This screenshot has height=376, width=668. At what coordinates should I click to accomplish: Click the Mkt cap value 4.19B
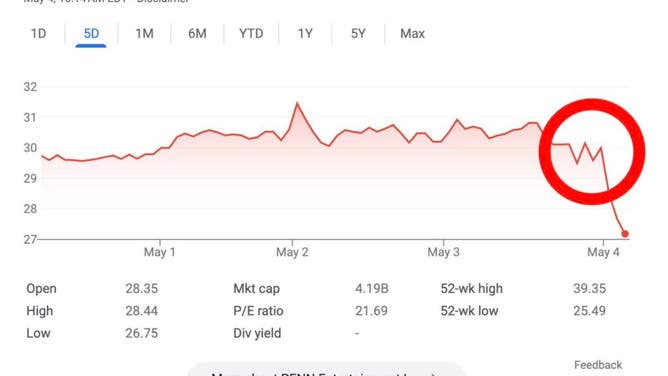(x=371, y=289)
